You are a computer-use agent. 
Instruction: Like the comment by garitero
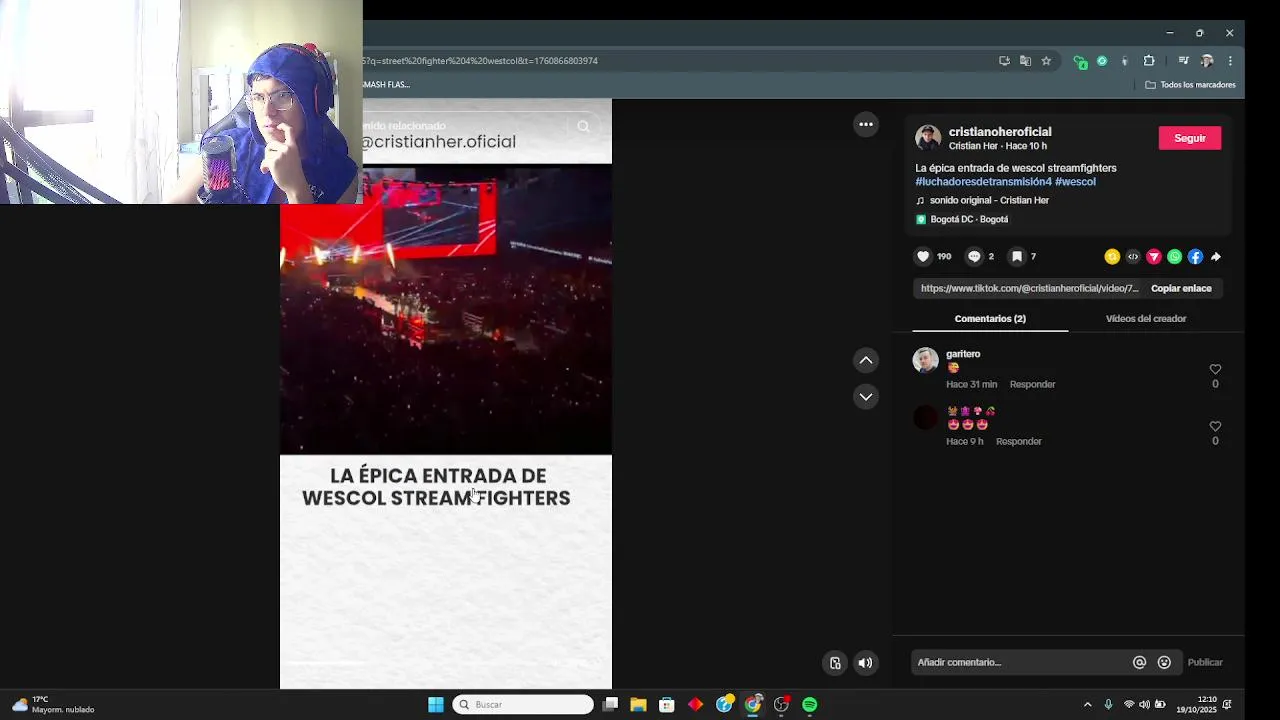tap(1215, 369)
